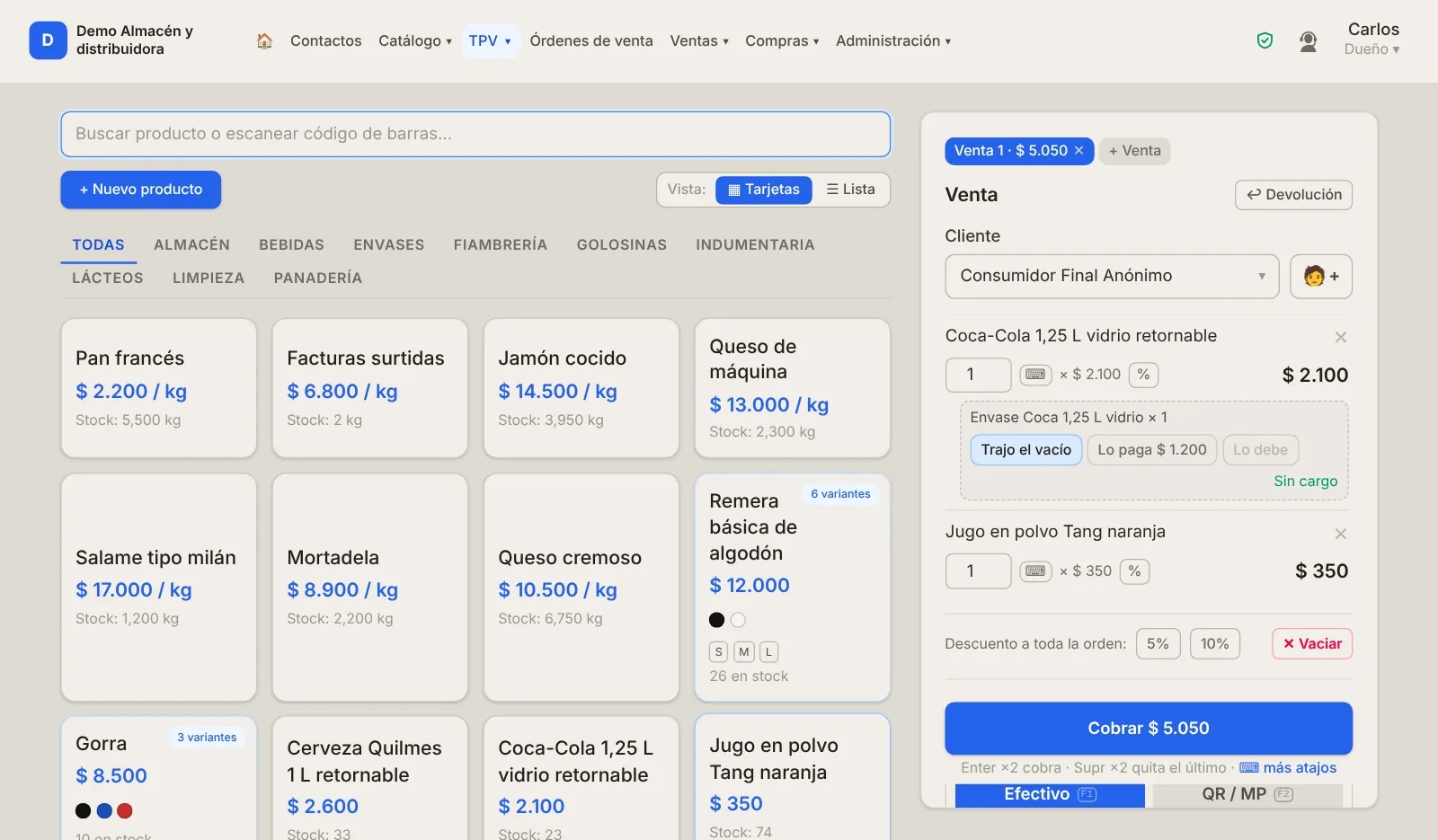Choose QR / MP payment method
This screenshot has height=840, width=1438.
pos(1247,795)
